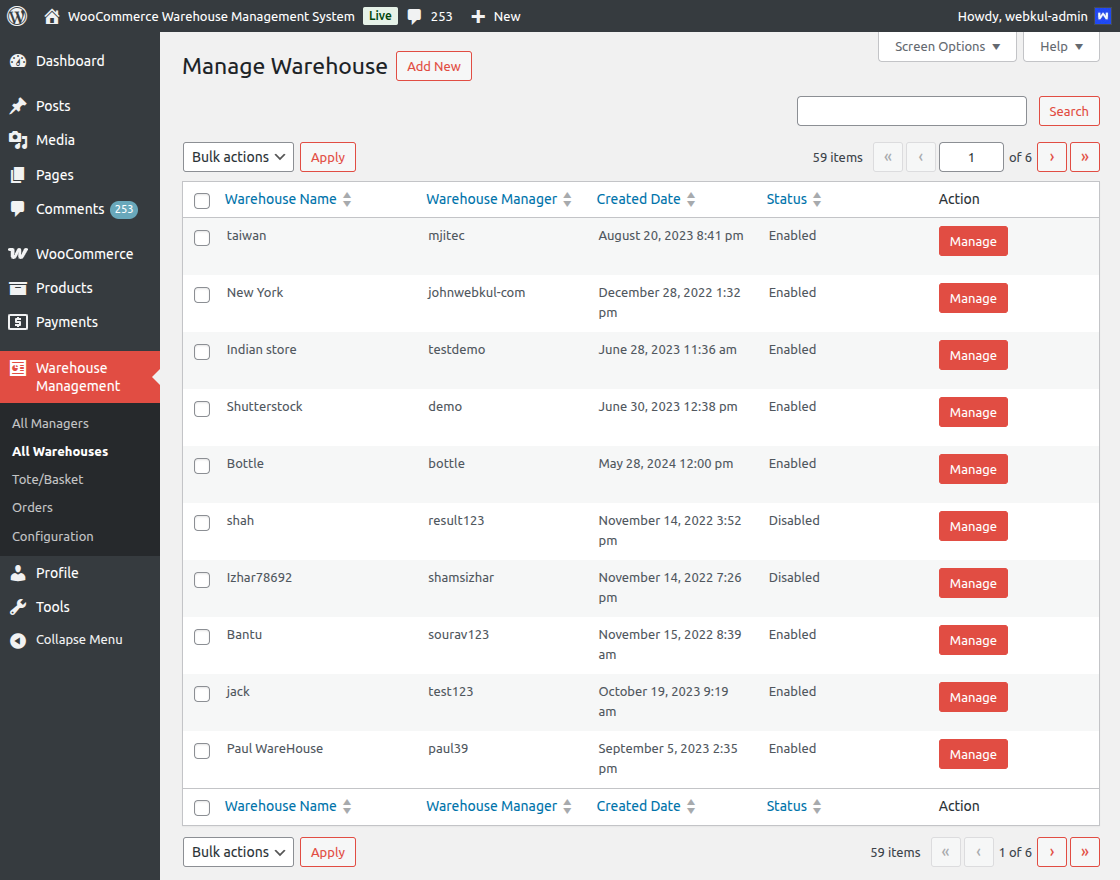Tick the shah warehouse checkbox

tap(202, 523)
